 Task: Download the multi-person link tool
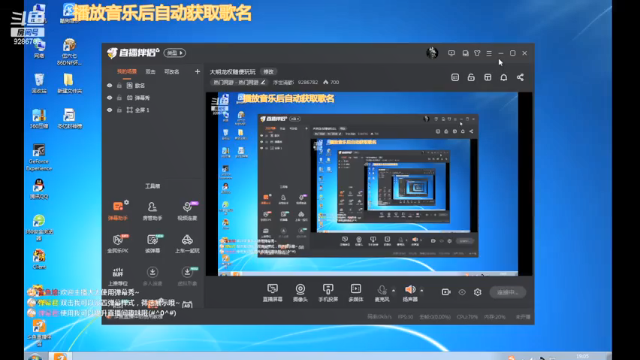[x=152, y=276]
